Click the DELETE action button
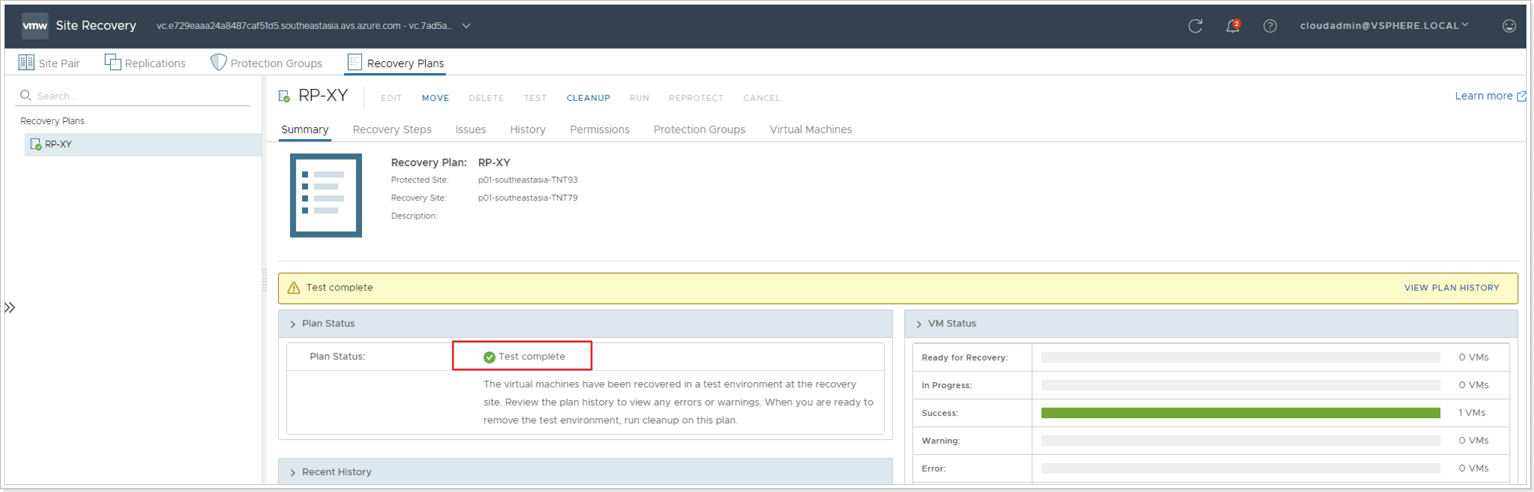Screen dimensions: 1534x492 coord(486,98)
